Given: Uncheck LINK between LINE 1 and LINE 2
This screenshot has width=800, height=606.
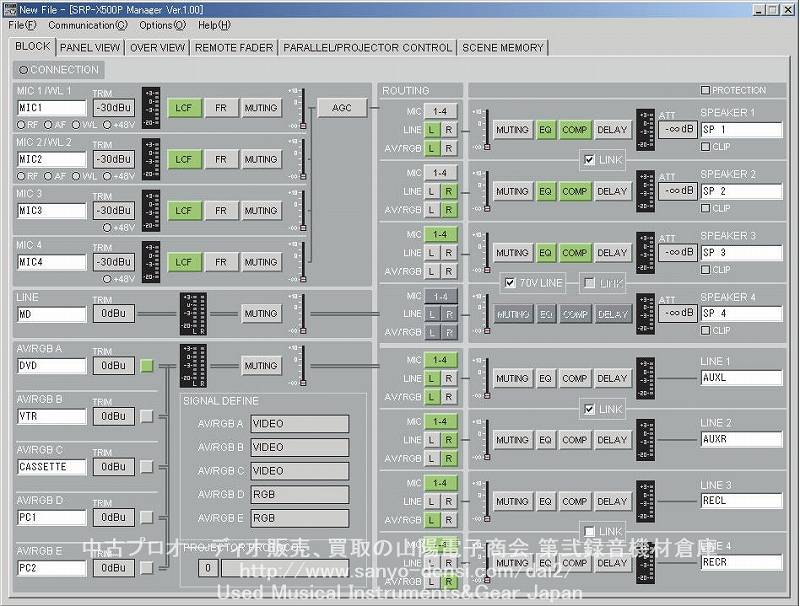Looking at the screenshot, I should (590, 409).
